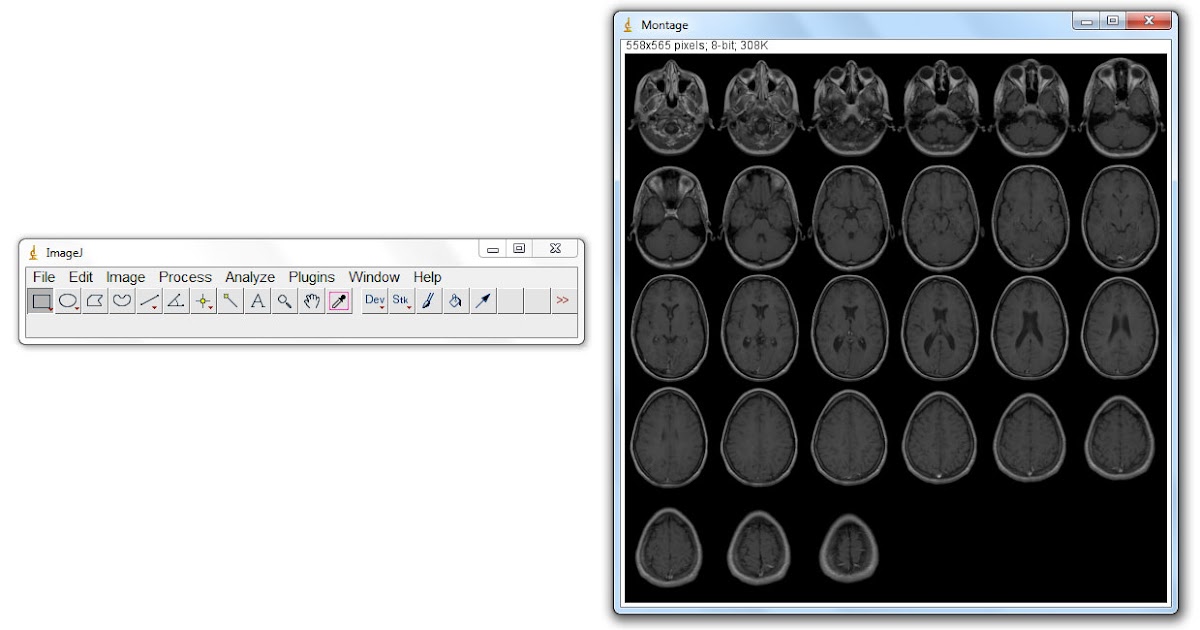
Task: Select the polygon selection tool
Action: 95,300
